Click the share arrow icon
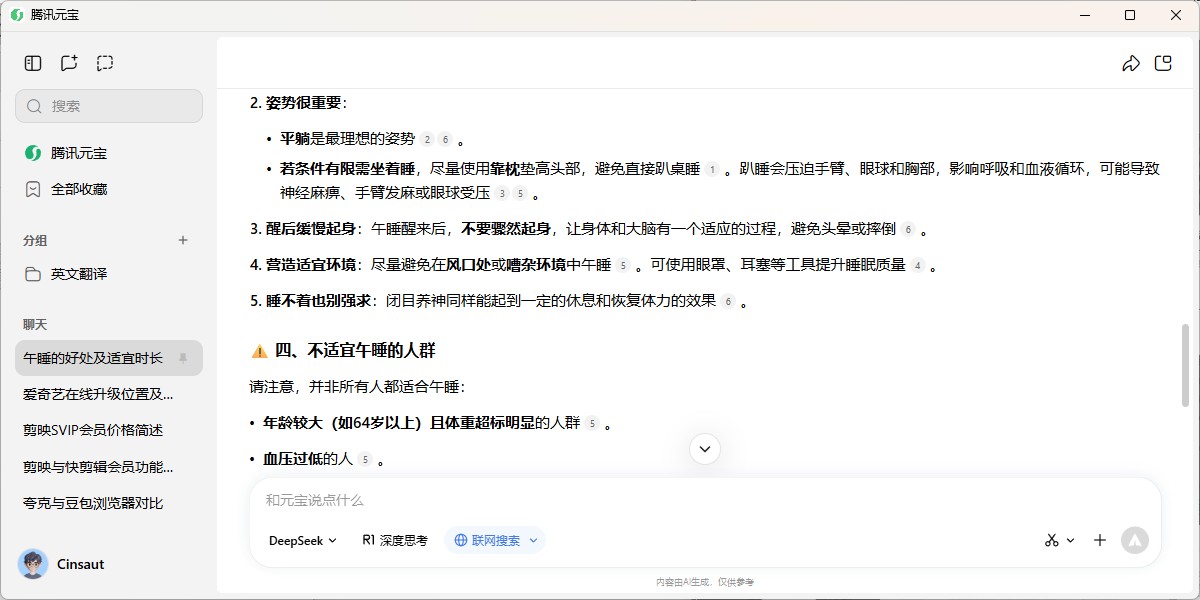Viewport: 1200px width, 600px height. point(1131,63)
